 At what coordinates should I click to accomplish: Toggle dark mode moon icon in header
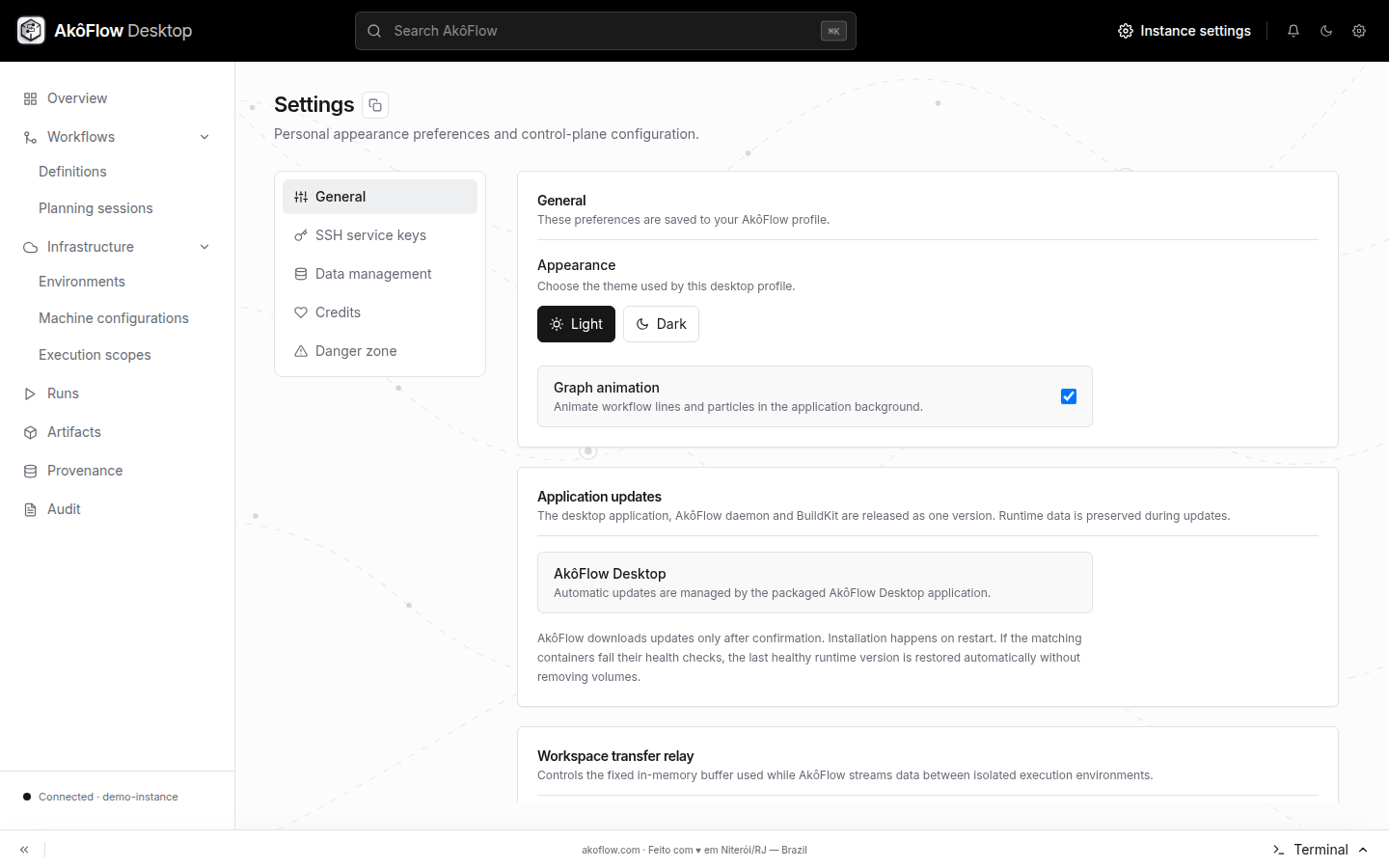1326,31
